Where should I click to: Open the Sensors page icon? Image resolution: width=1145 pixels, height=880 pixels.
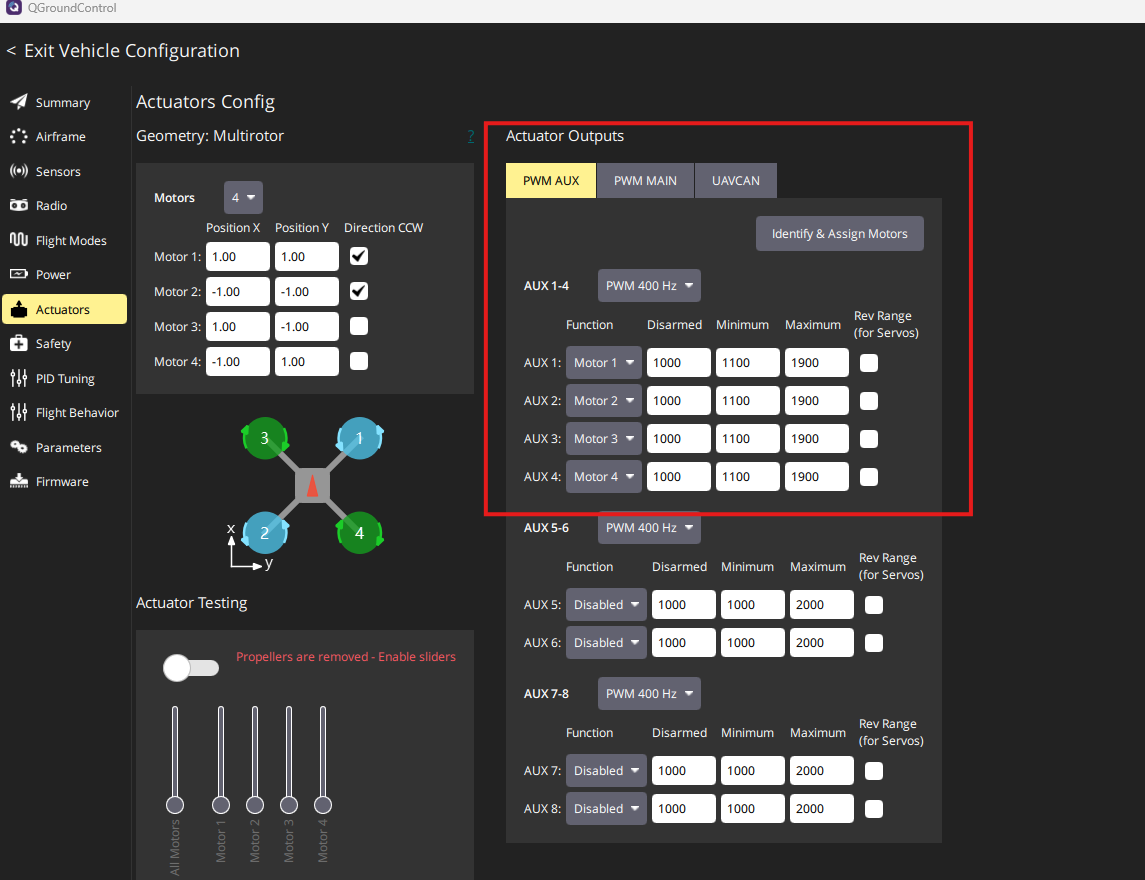[x=19, y=172]
